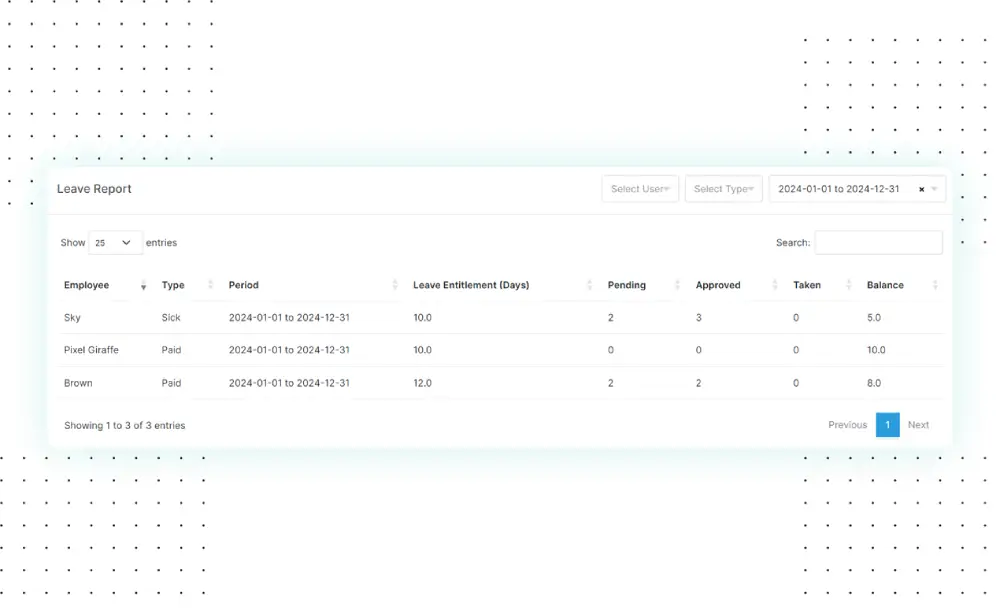Image resolution: width=1000 pixels, height=614 pixels.
Task: Sort the Approved column using arrows
Action: 775,285
